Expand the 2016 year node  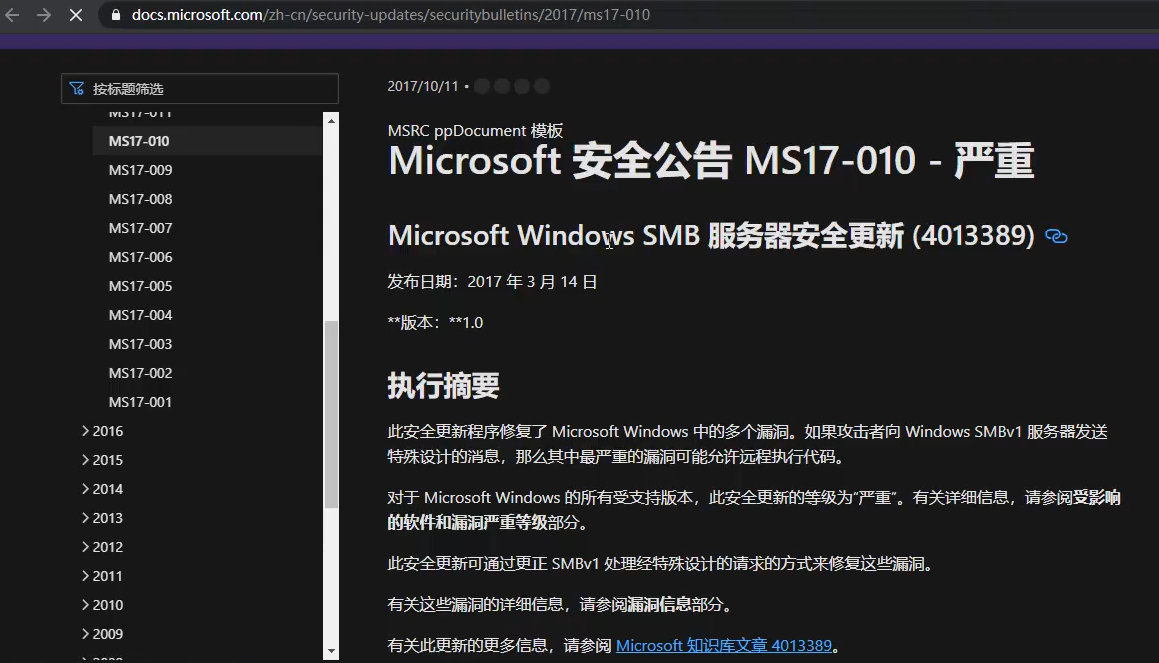click(x=102, y=431)
